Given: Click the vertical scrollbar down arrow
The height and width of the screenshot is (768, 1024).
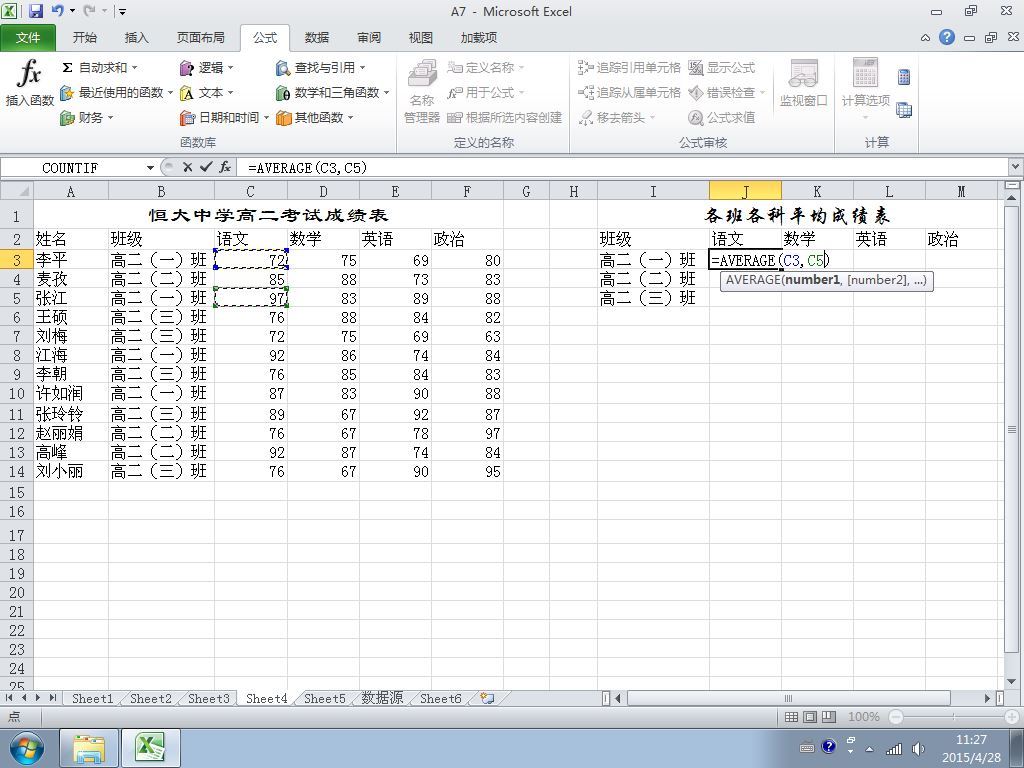Looking at the screenshot, I should pos(1012,682).
